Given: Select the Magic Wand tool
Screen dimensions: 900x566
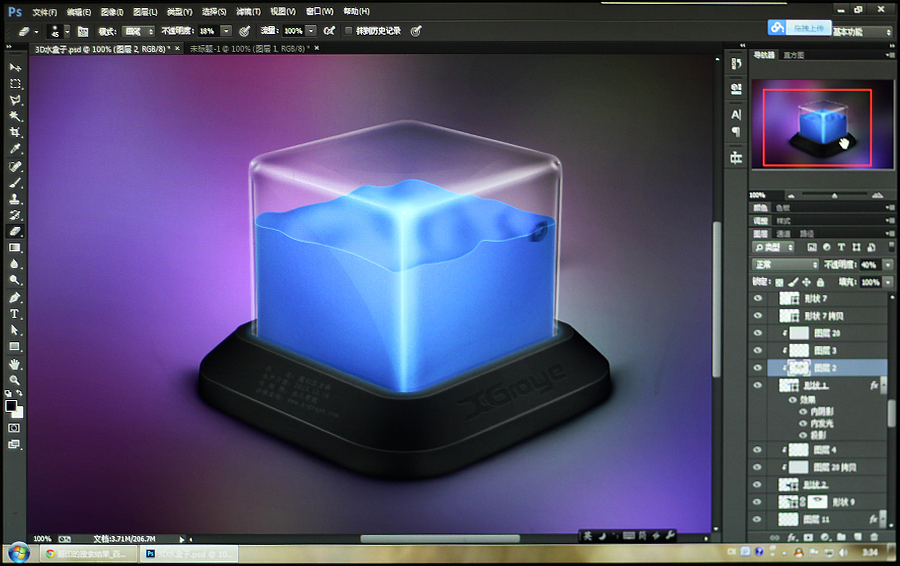Looking at the screenshot, I should click(15, 116).
